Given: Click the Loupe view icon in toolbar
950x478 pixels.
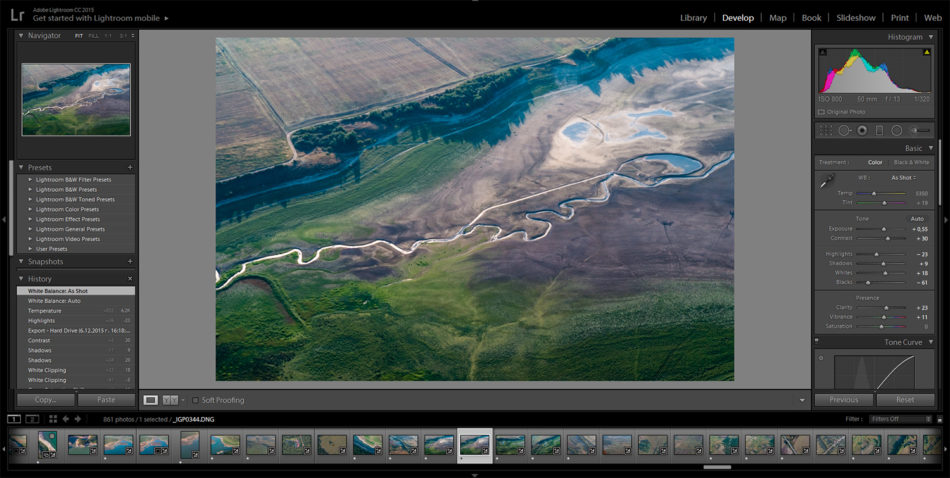Looking at the screenshot, I should coord(151,400).
